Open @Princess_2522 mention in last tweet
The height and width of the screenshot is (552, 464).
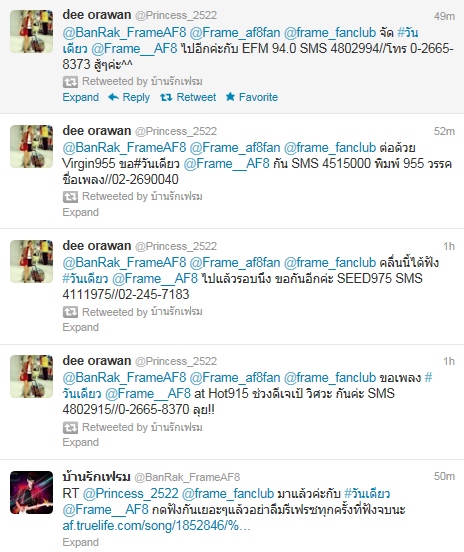[131, 494]
